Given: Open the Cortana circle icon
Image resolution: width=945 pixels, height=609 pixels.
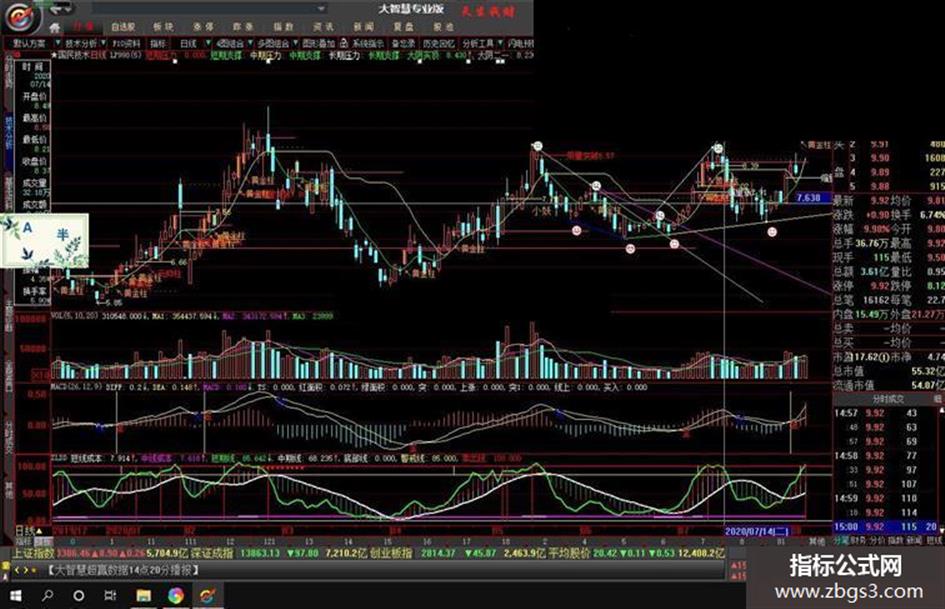Looking at the screenshot, I should [x=79, y=596].
